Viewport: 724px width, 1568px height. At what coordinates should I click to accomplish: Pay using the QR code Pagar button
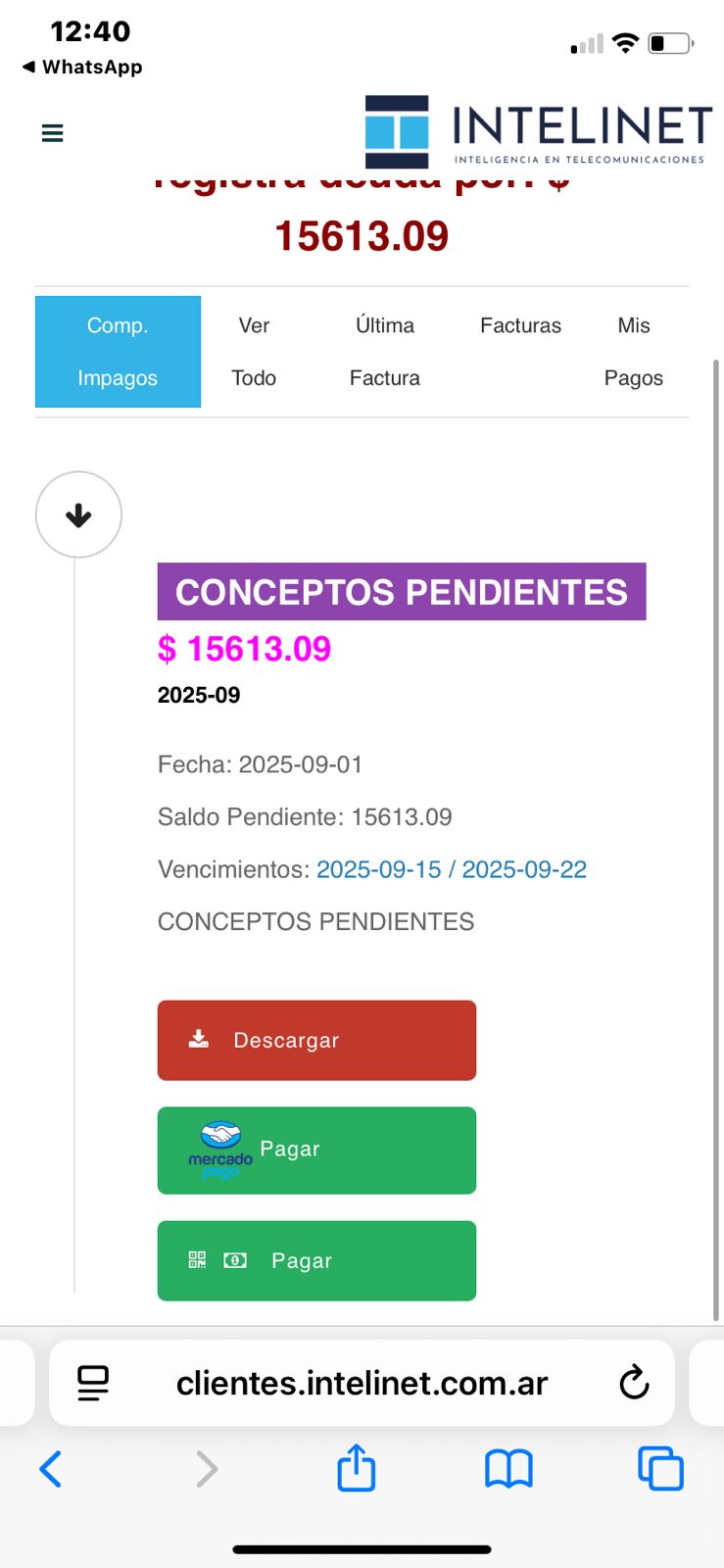(x=316, y=1261)
